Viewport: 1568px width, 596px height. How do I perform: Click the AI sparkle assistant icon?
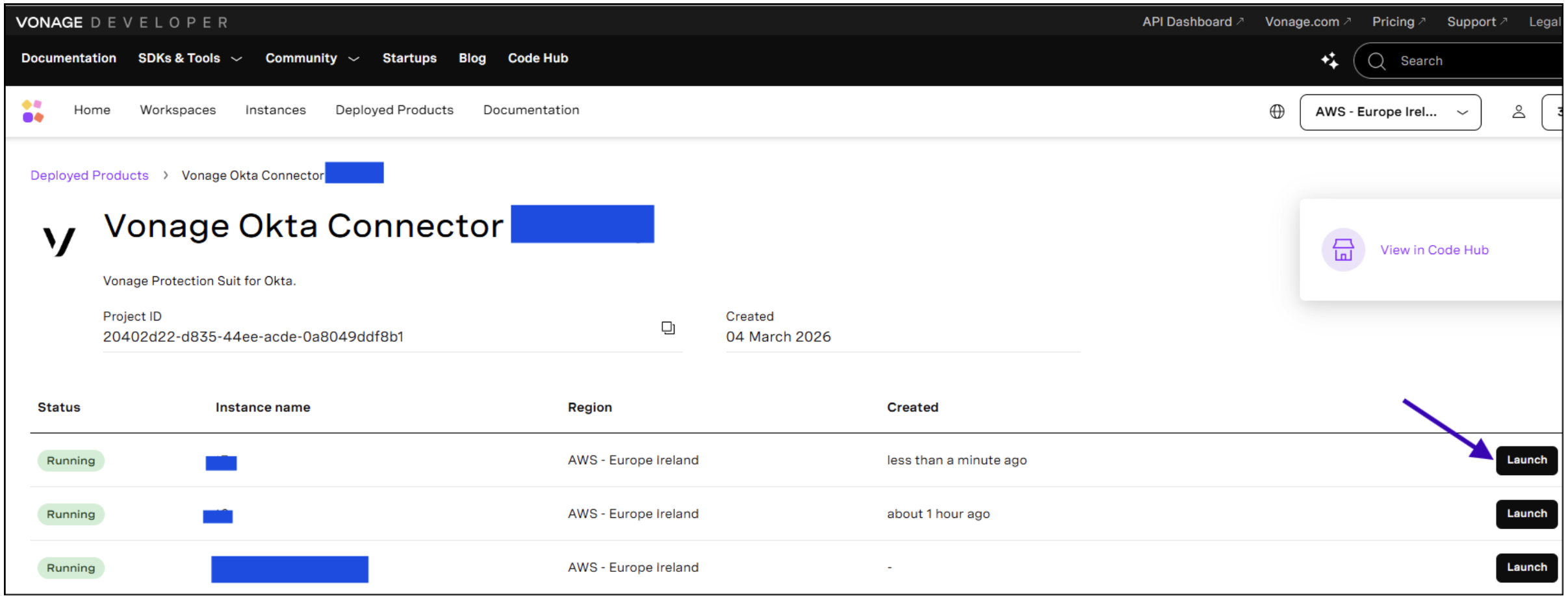click(x=1330, y=60)
